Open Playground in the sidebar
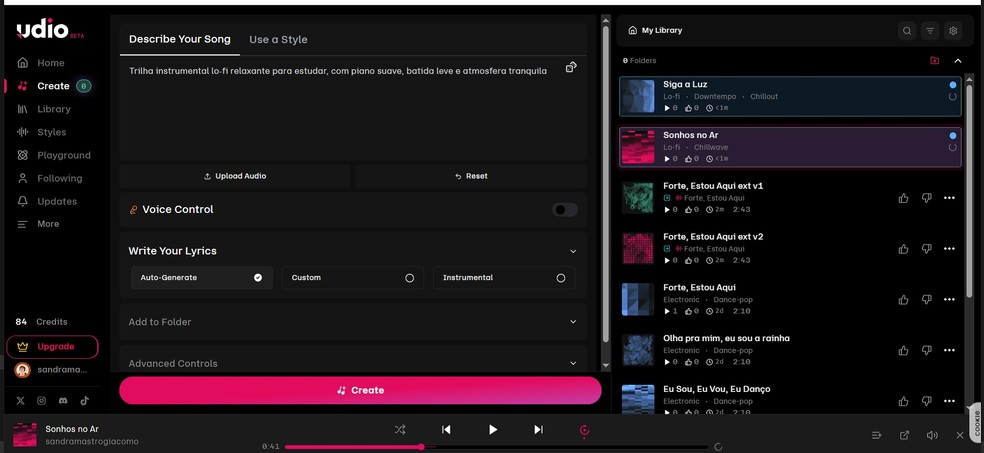The width and height of the screenshot is (984, 453). click(54, 155)
